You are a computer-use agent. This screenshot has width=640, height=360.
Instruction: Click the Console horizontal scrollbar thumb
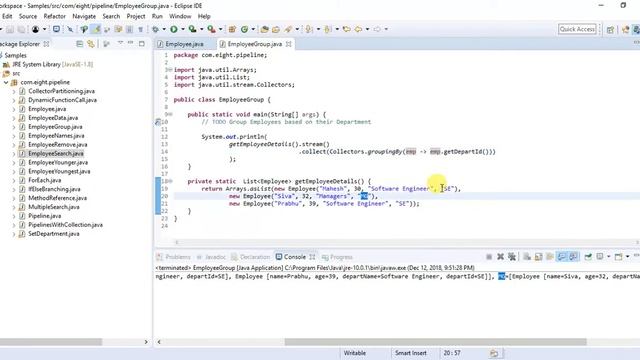[436, 342]
